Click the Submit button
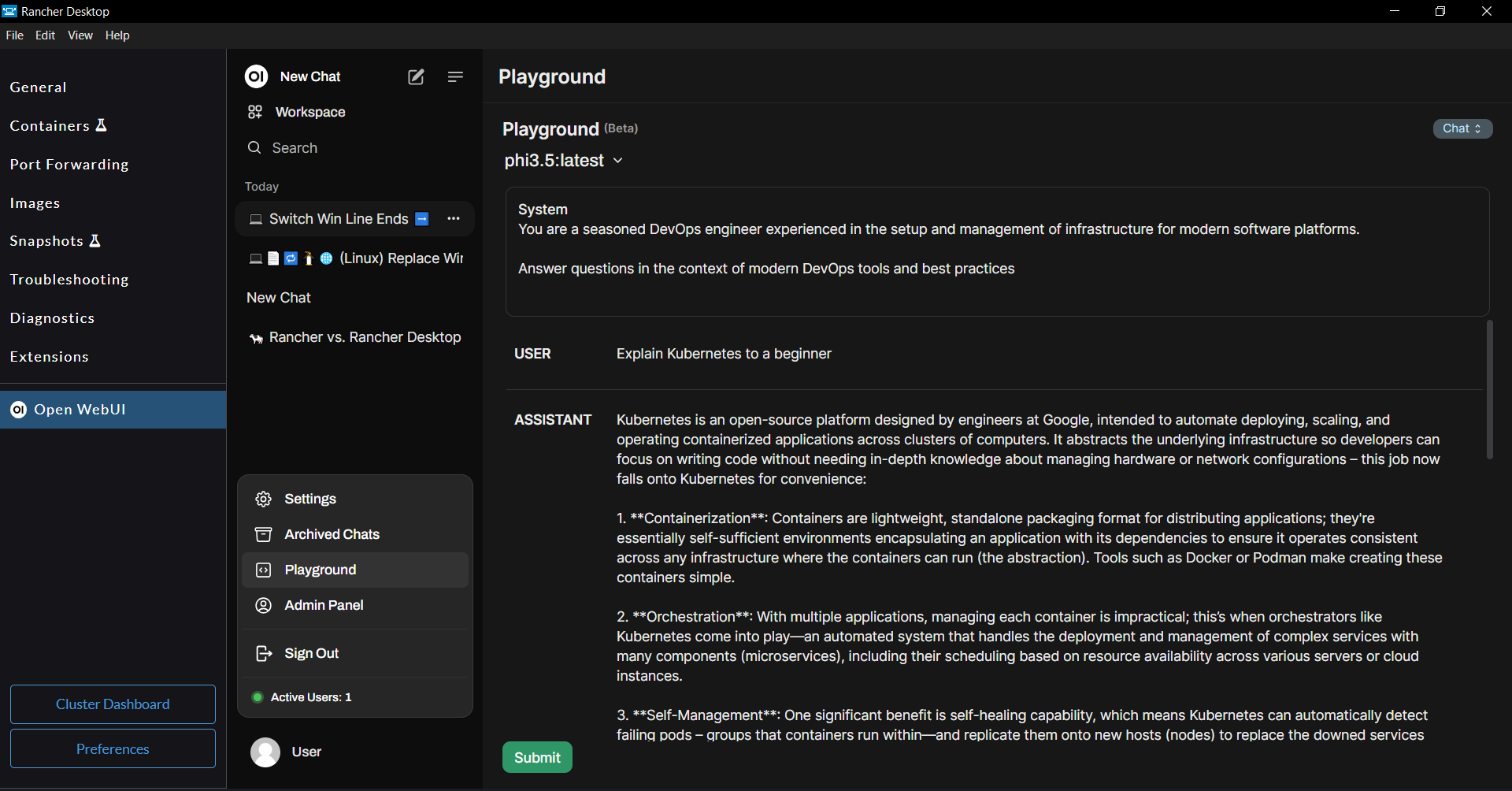This screenshot has height=791, width=1512. click(537, 757)
